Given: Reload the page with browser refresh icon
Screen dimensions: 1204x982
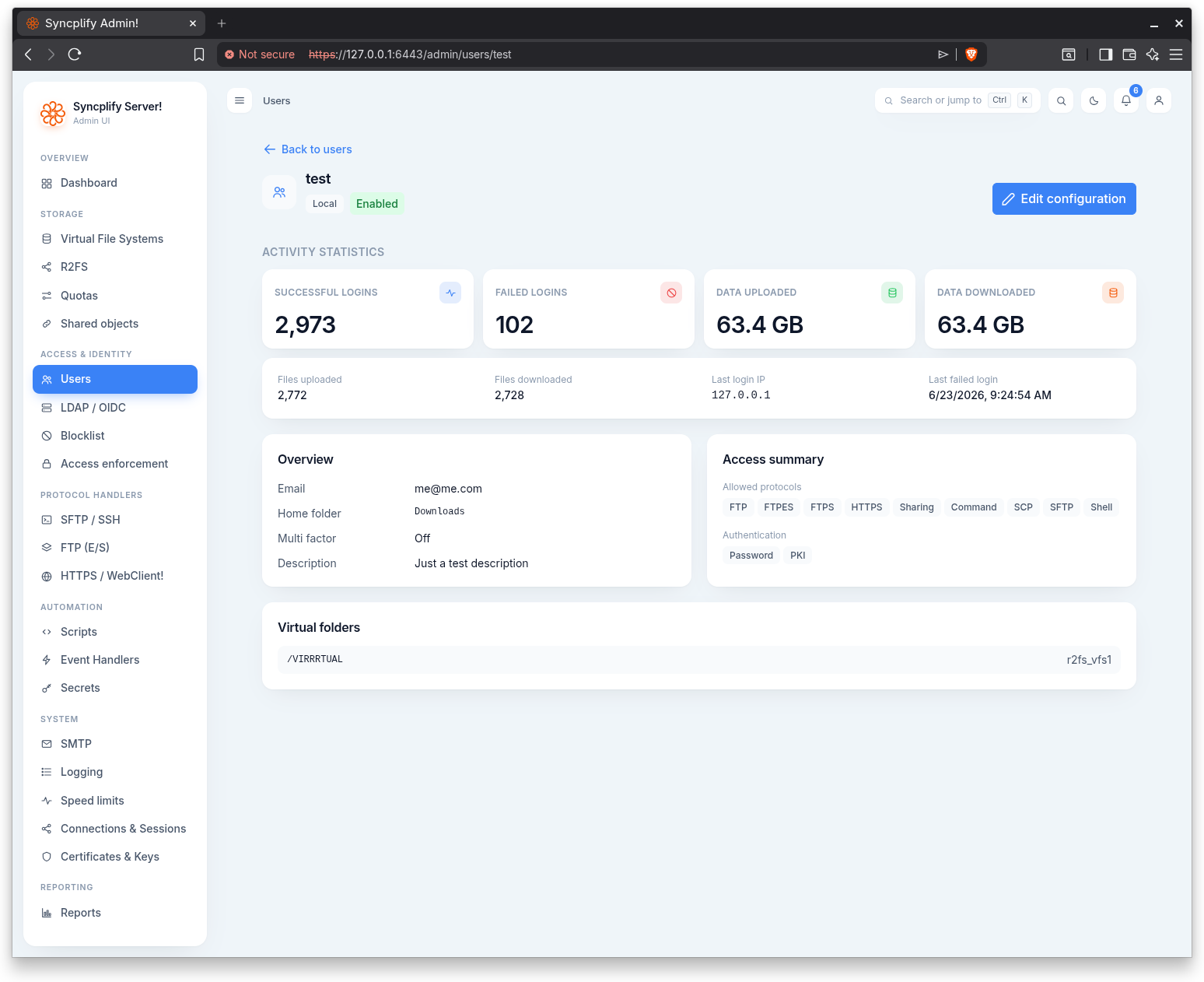Looking at the screenshot, I should point(75,54).
